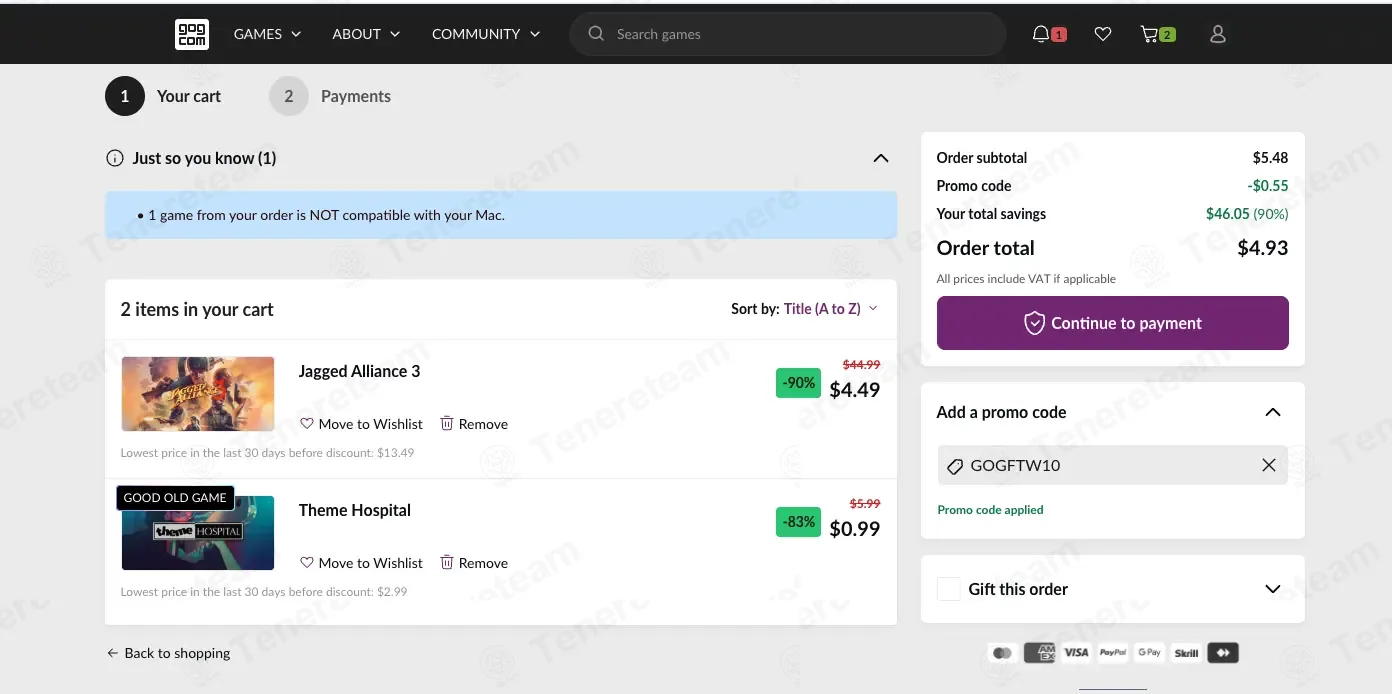This screenshot has height=694, width=1392.
Task: Click the GOG.com logo
Action: coord(192,34)
